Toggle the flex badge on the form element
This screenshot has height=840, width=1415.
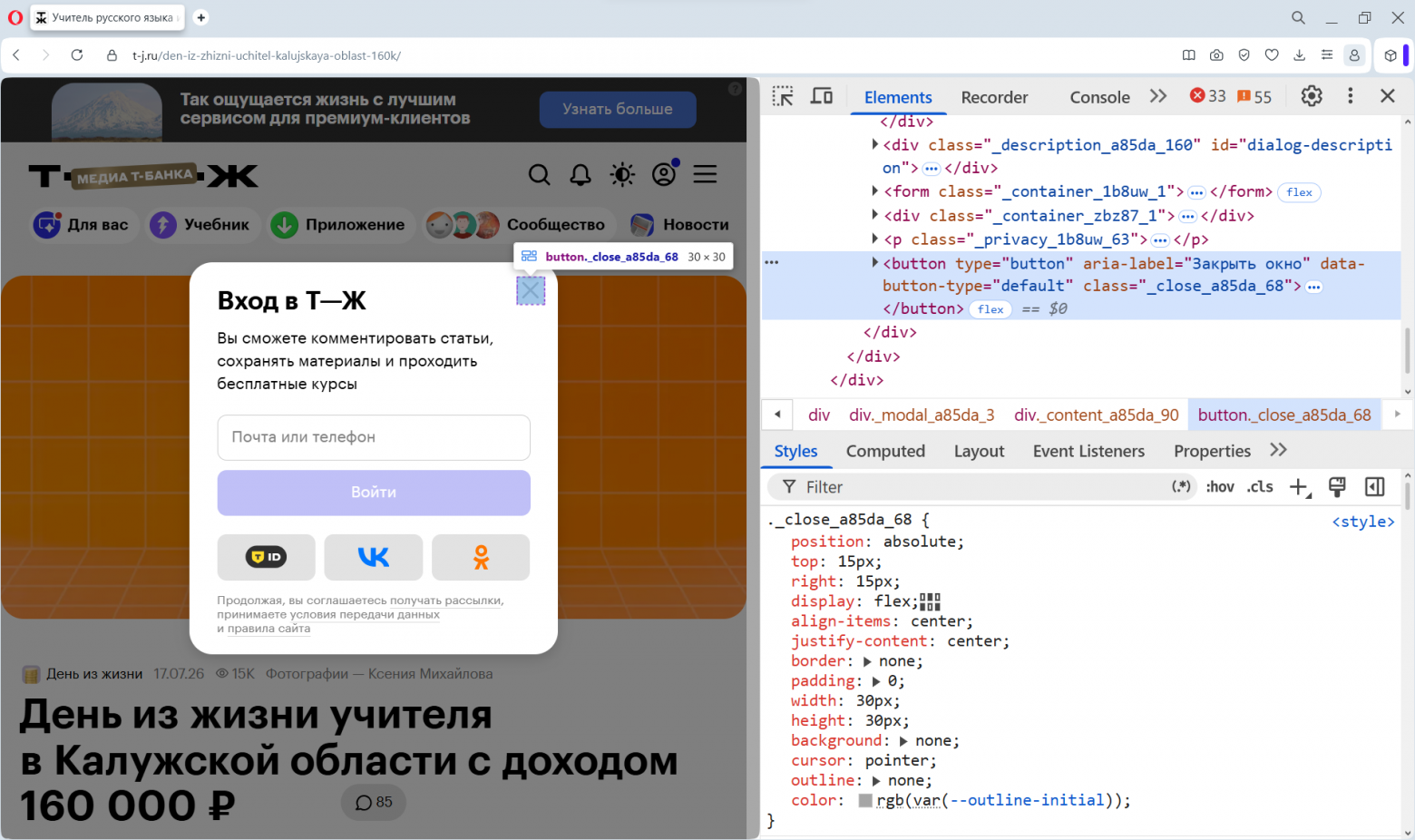(1299, 192)
